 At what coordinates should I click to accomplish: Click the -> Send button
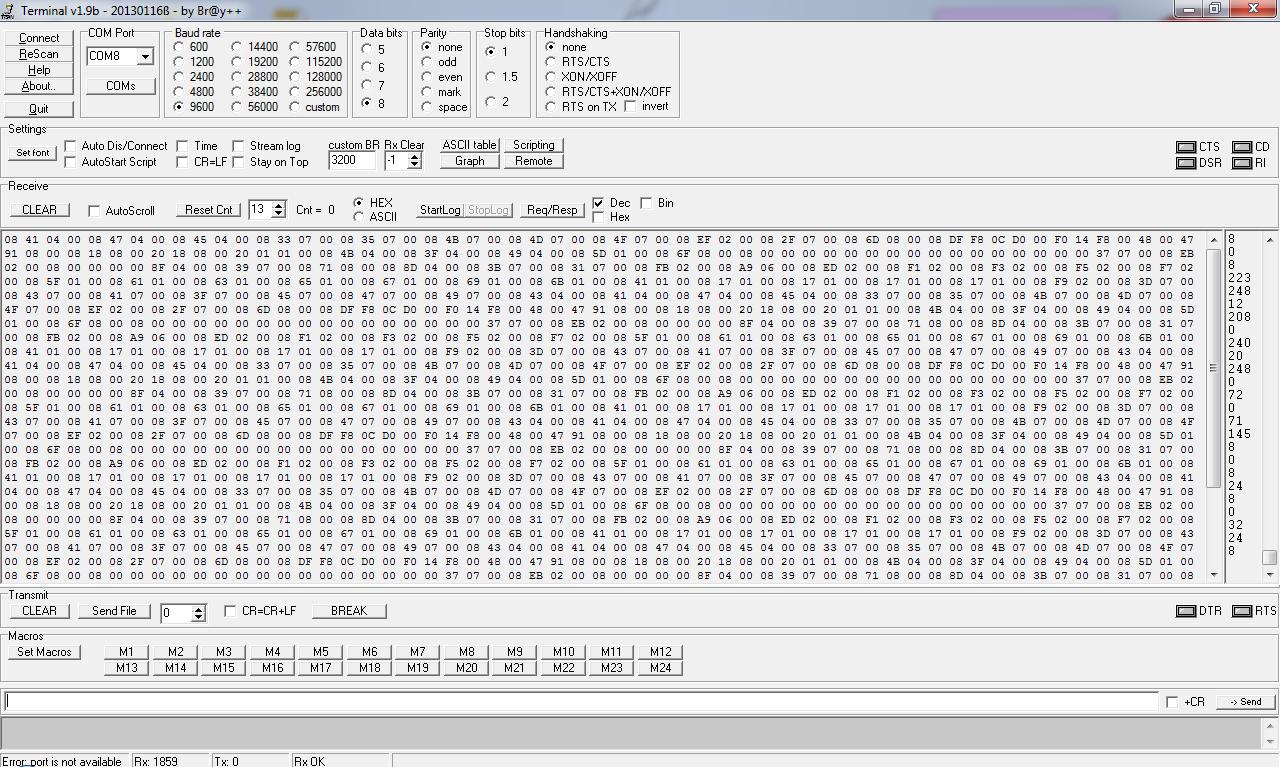point(1245,702)
